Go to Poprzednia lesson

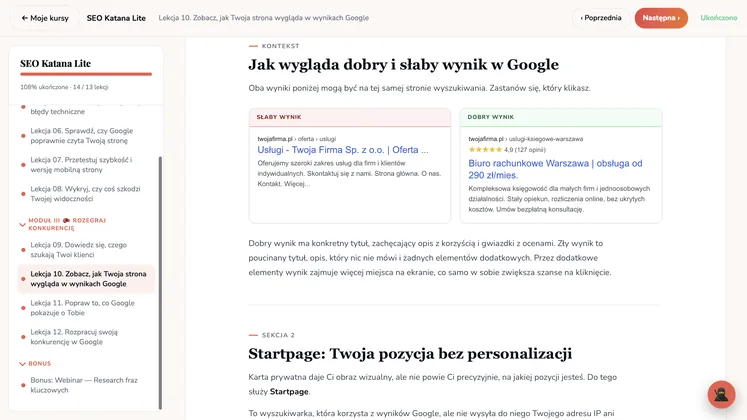click(x=601, y=18)
